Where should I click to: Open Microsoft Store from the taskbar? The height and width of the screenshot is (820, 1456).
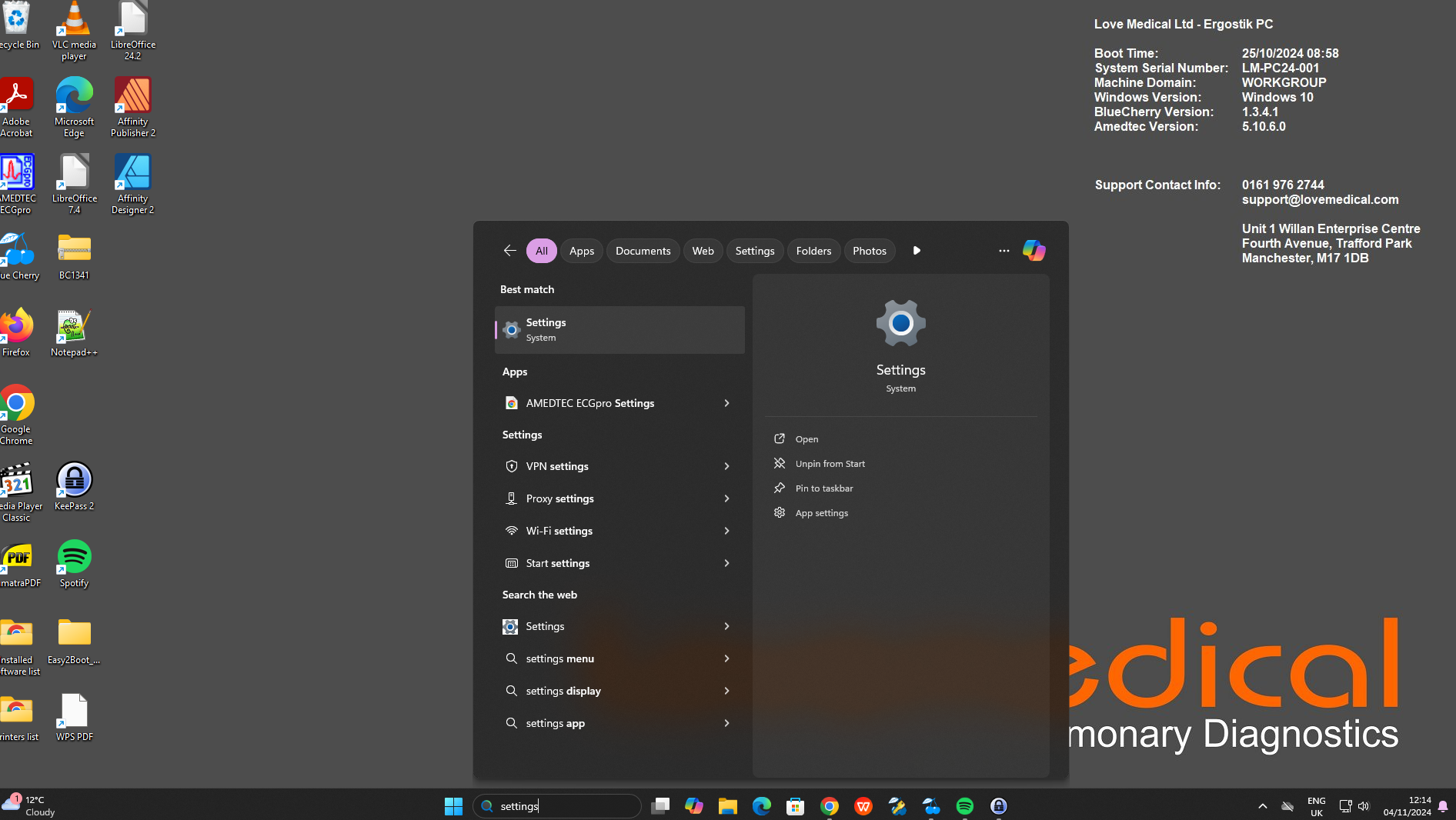coord(795,806)
